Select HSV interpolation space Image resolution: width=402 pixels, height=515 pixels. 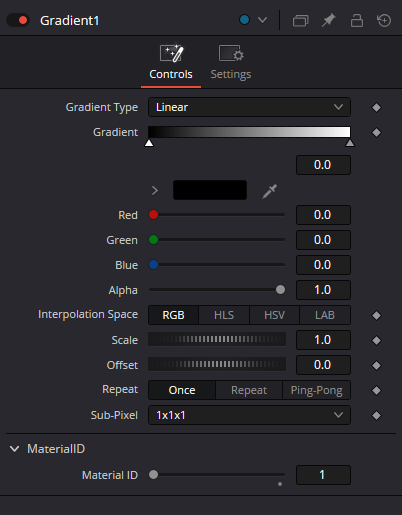tap(274, 315)
